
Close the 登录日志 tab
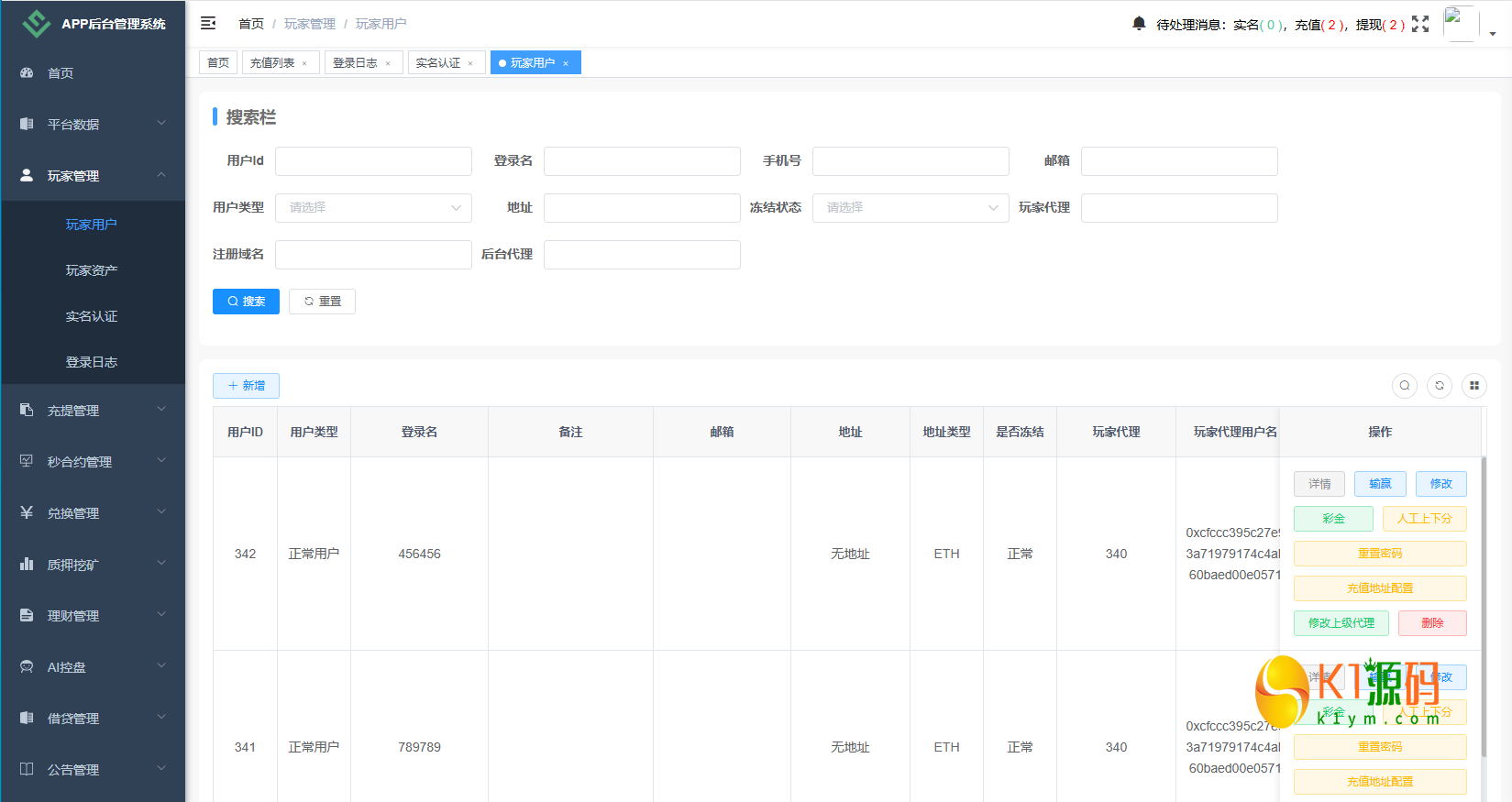click(x=388, y=63)
